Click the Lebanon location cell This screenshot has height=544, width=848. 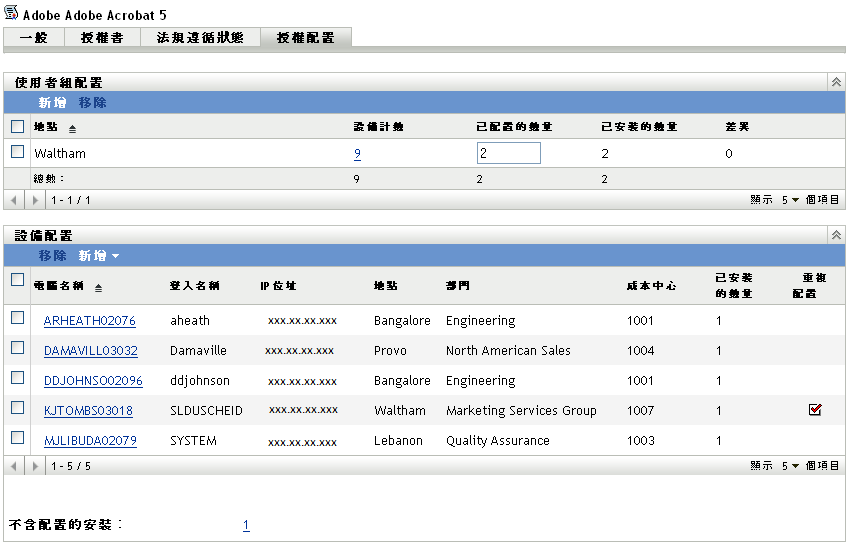point(398,441)
